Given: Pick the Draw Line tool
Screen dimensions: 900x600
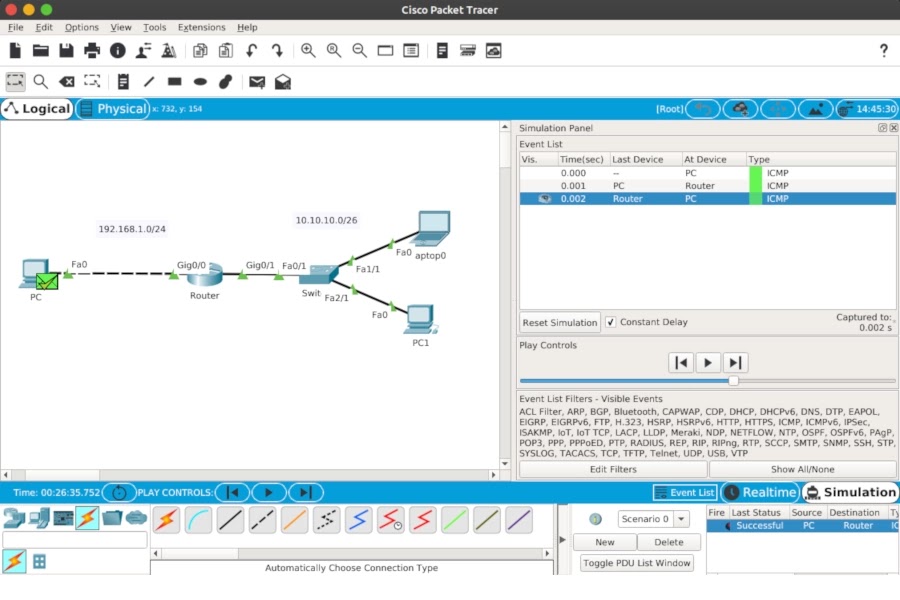Looking at the screenshot, I should [149, 82].
